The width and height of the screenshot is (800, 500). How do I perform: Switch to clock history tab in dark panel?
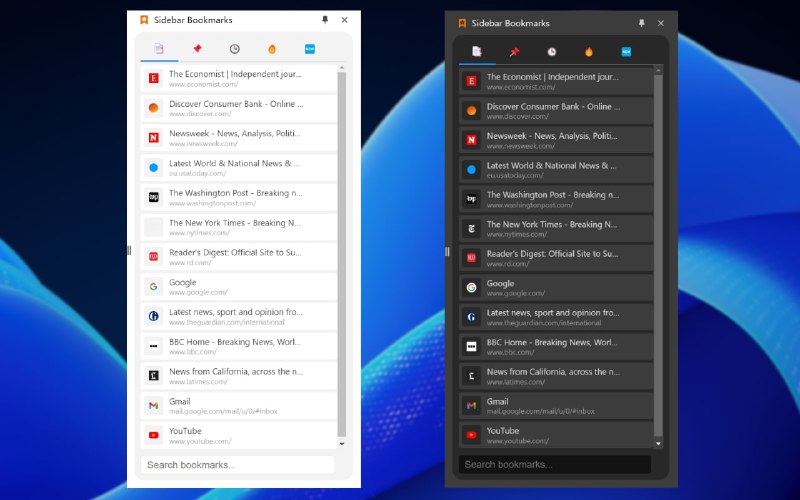[552, 52]
